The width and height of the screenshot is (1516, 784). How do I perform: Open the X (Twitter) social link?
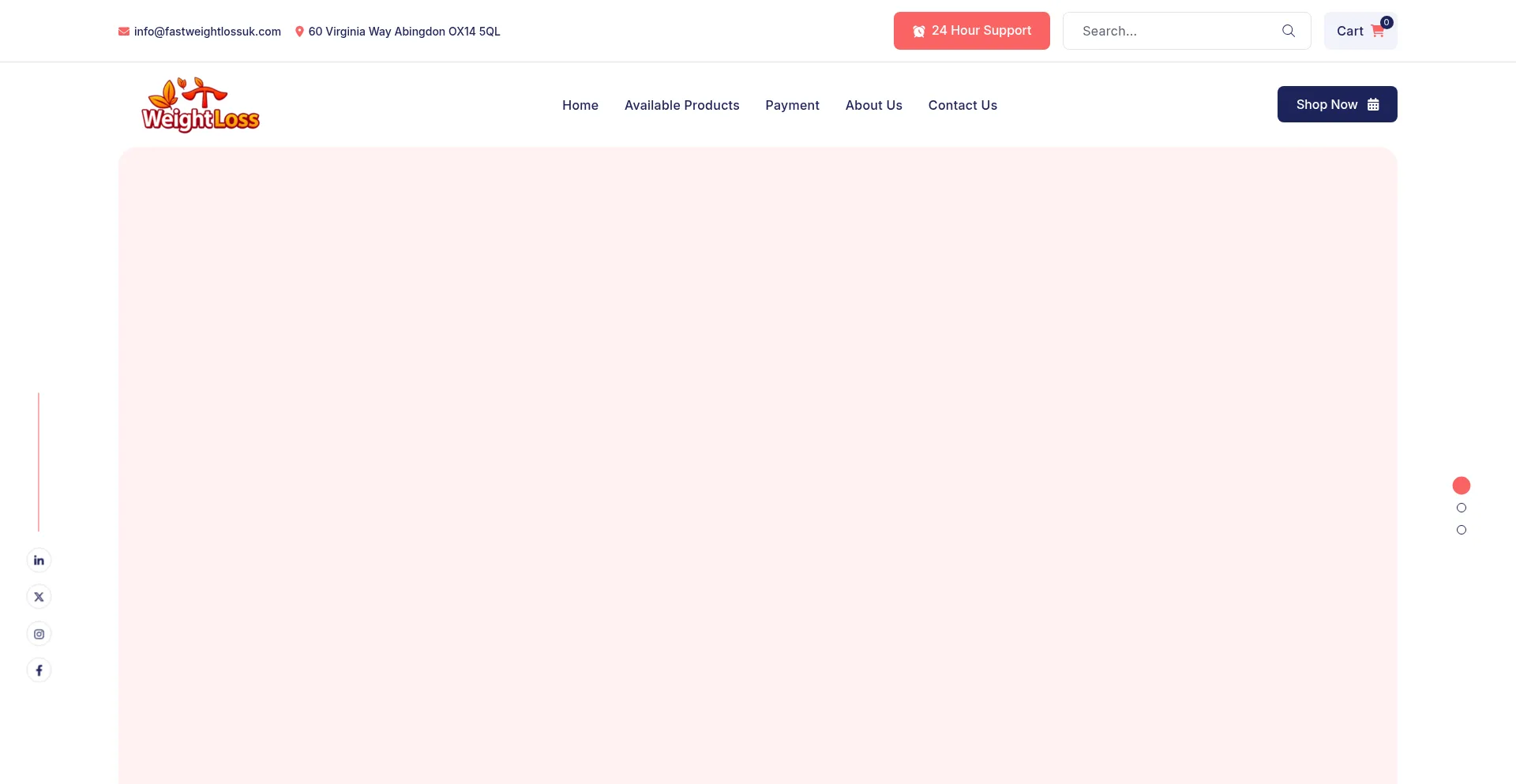pyautogui.click(x=39, y=597)
